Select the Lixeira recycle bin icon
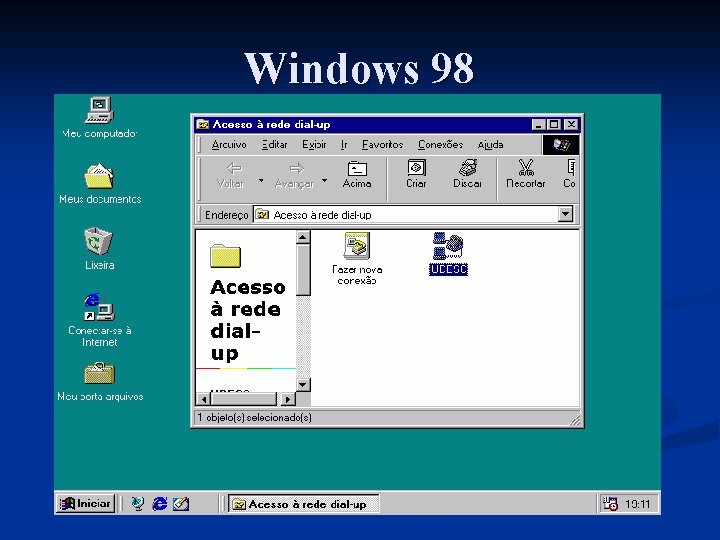 click(x=99, y=241)
